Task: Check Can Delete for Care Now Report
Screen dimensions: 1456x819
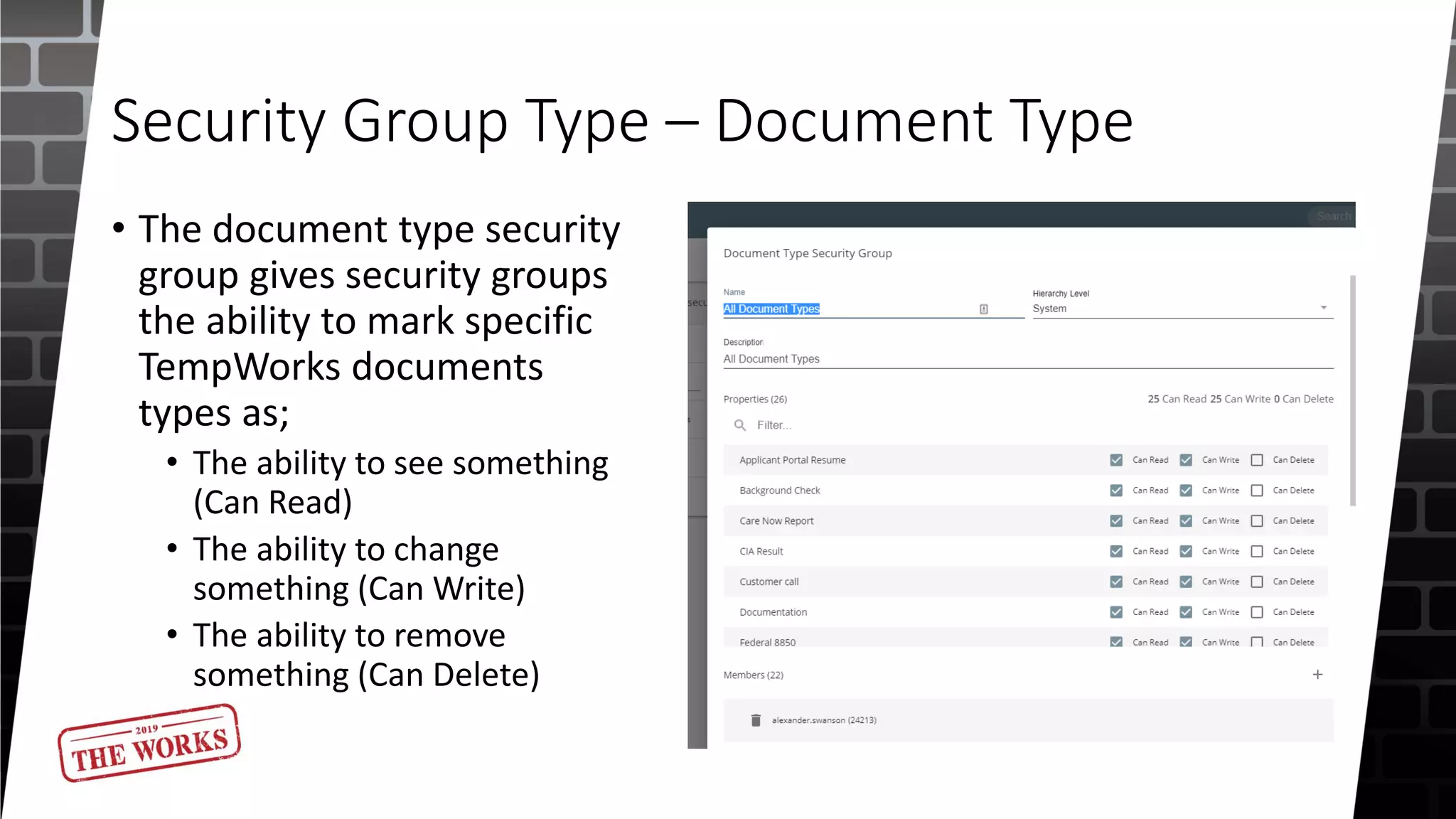Action: click(x=1257, y=521)
